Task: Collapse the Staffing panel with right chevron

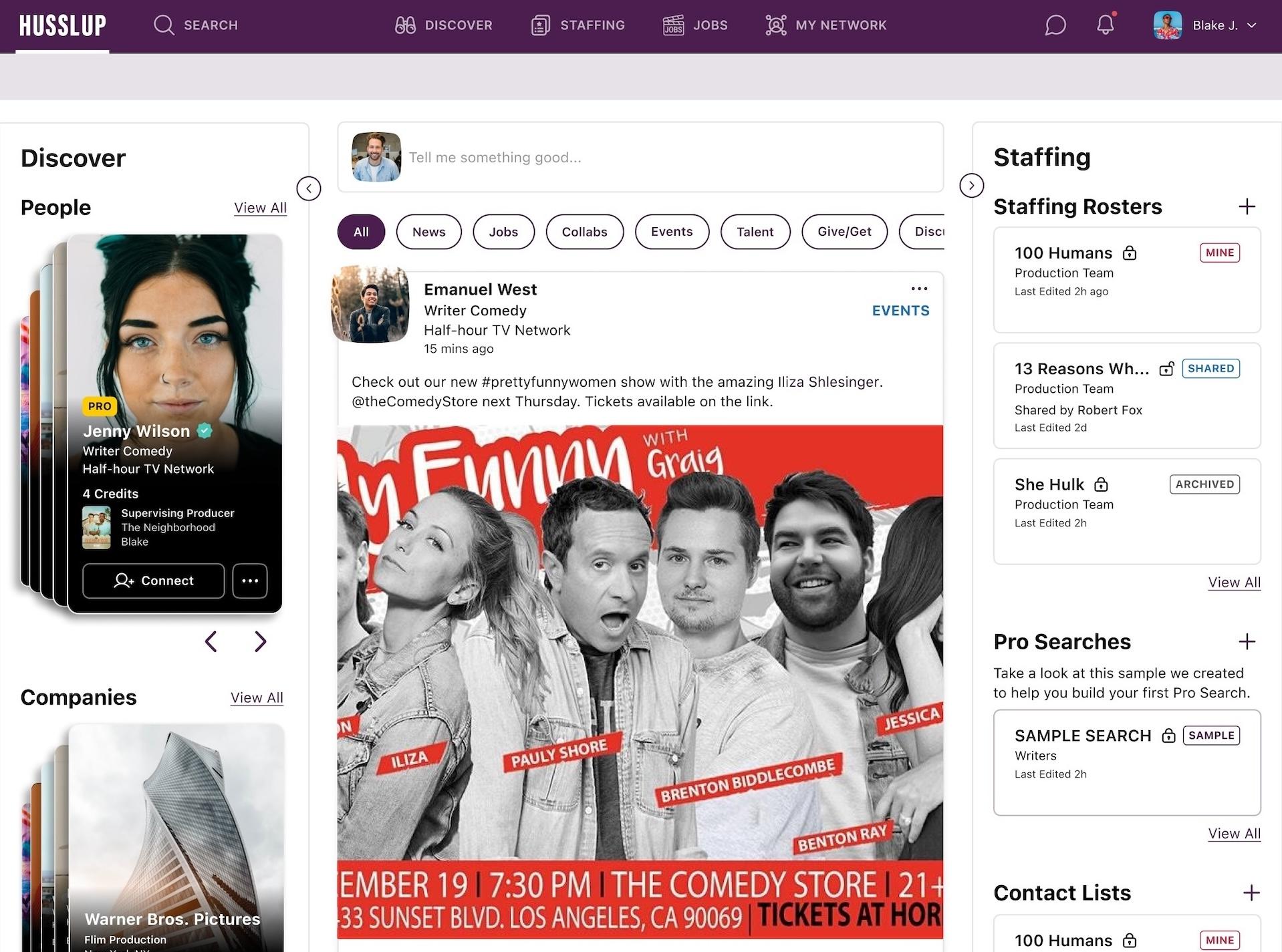Action: (x=971, y=186)
